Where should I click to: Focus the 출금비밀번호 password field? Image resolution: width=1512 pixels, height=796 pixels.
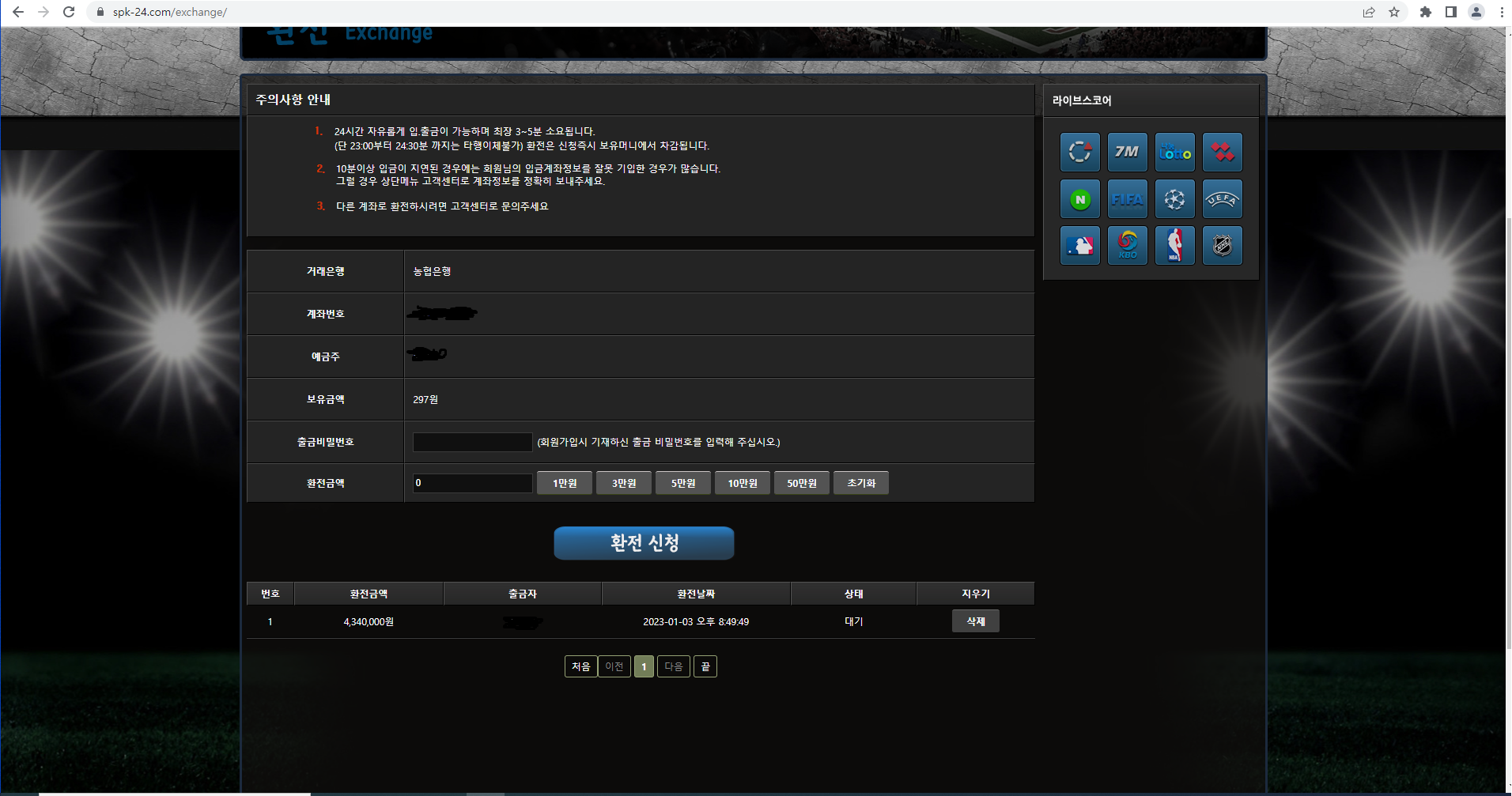click(x=472, y=442)
